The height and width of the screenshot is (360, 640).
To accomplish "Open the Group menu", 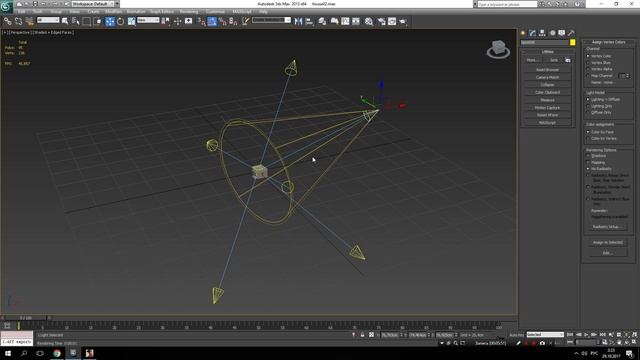I will click(56, 11).
